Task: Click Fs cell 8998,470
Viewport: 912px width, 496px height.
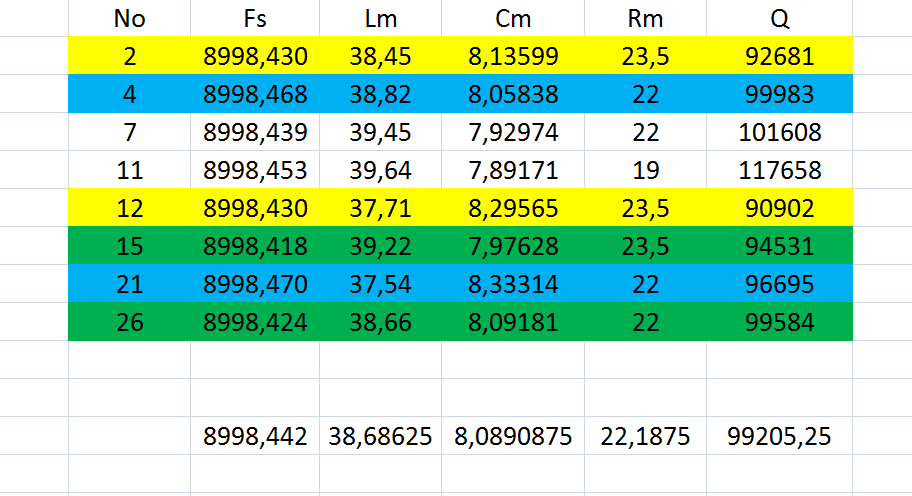Action: pos(255,284)
